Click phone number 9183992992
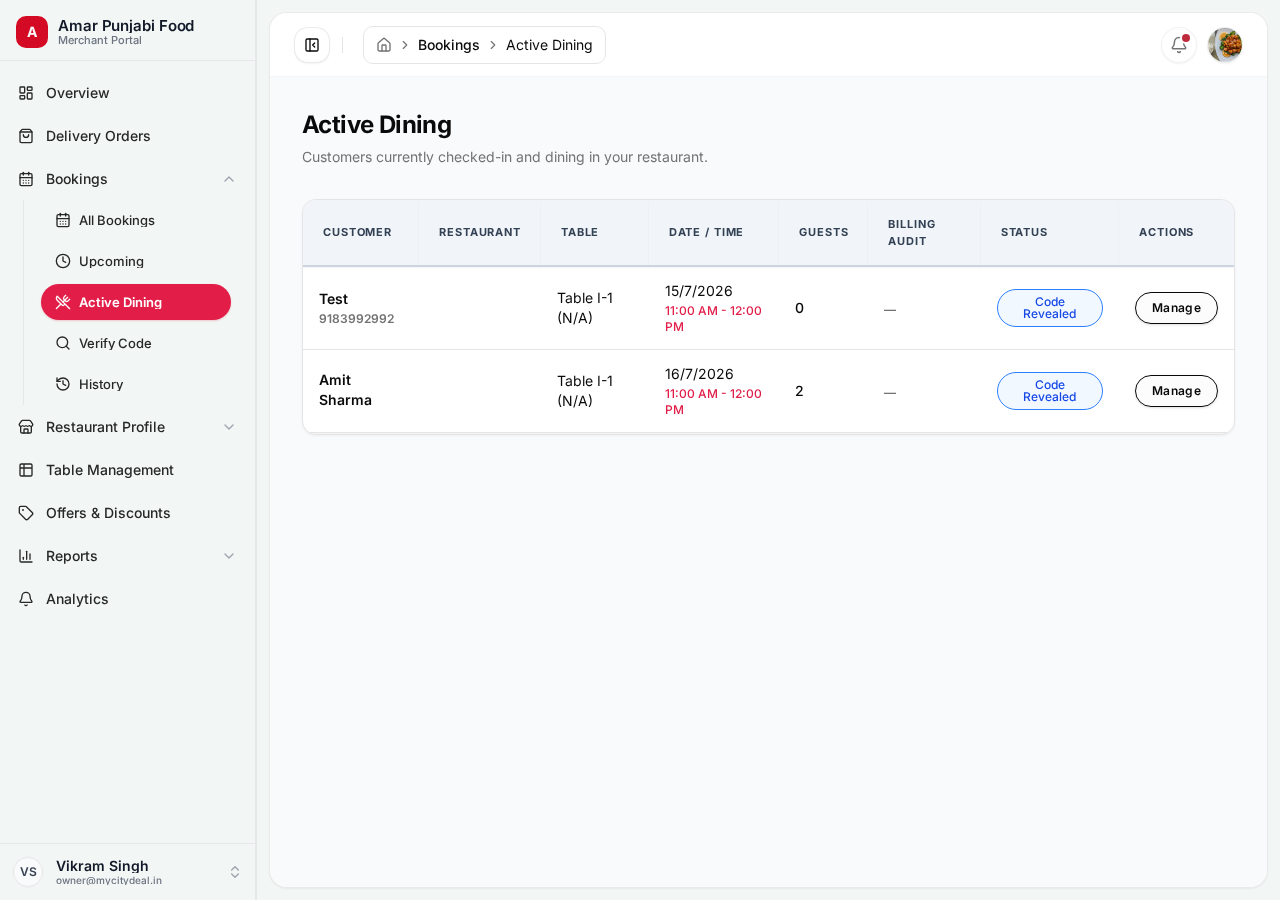This screenshot has width=1280, height=900. 356,319
